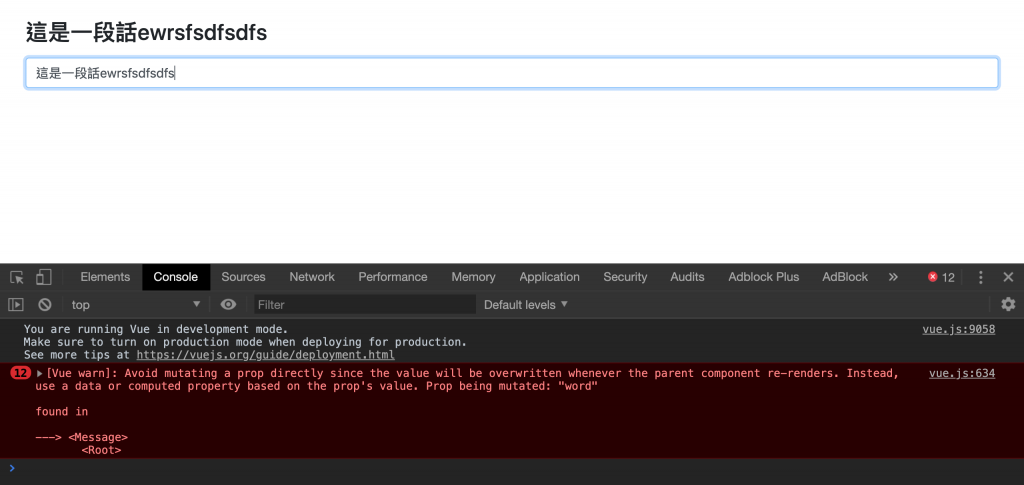
Task: Open source link vue.js:9058
Action: (958, 329)
